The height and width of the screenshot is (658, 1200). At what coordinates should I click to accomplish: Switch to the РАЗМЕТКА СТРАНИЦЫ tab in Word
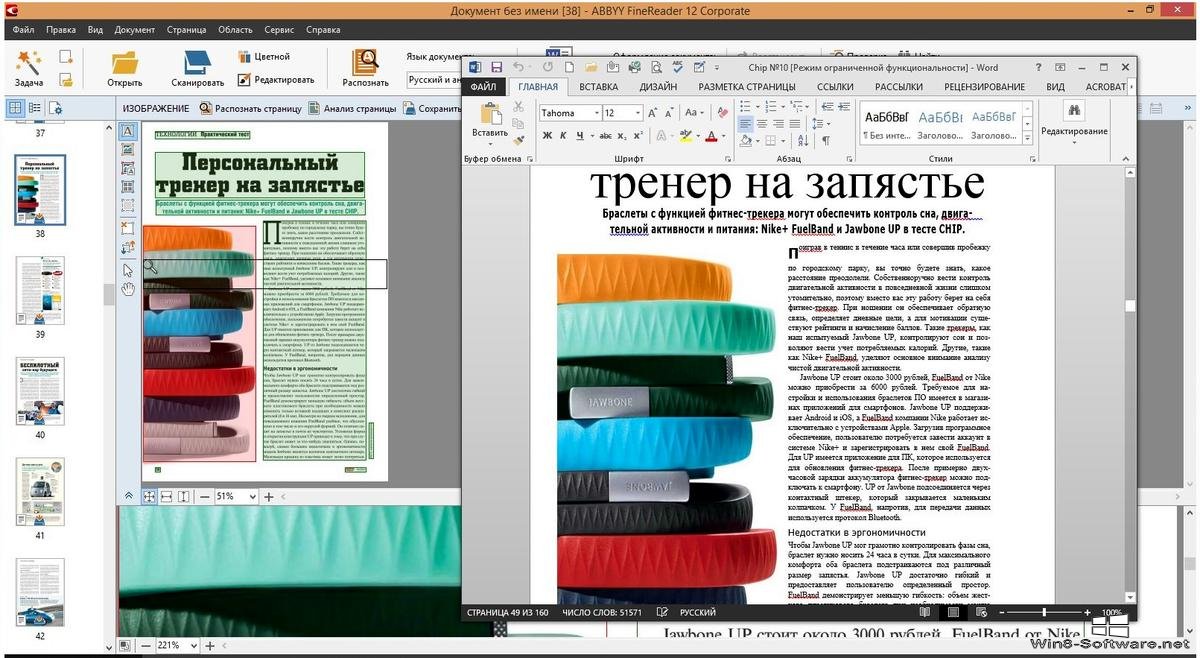(x=746, y=87)
